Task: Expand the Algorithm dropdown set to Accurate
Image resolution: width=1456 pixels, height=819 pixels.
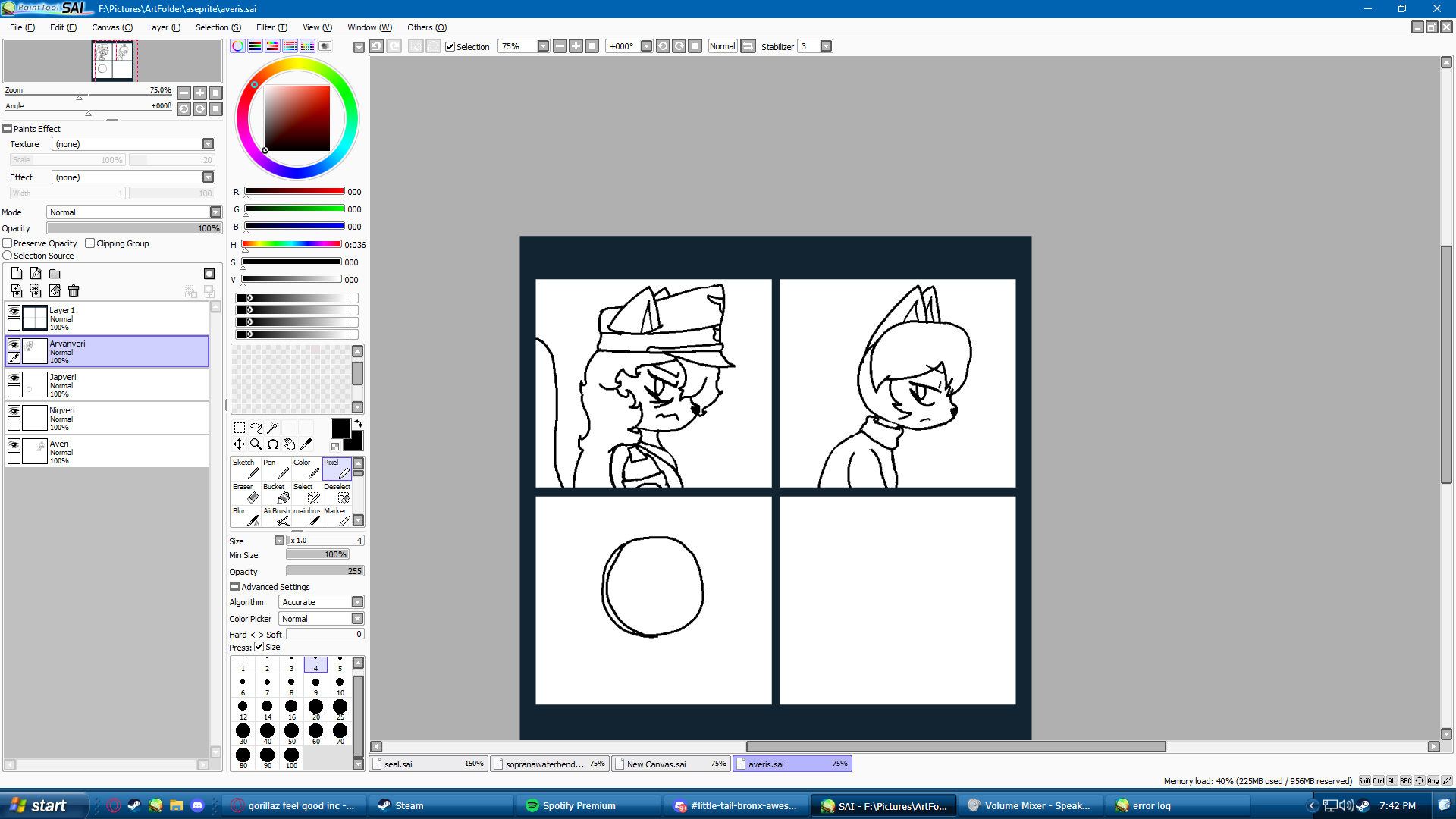Action: click(x=357, y=602)
